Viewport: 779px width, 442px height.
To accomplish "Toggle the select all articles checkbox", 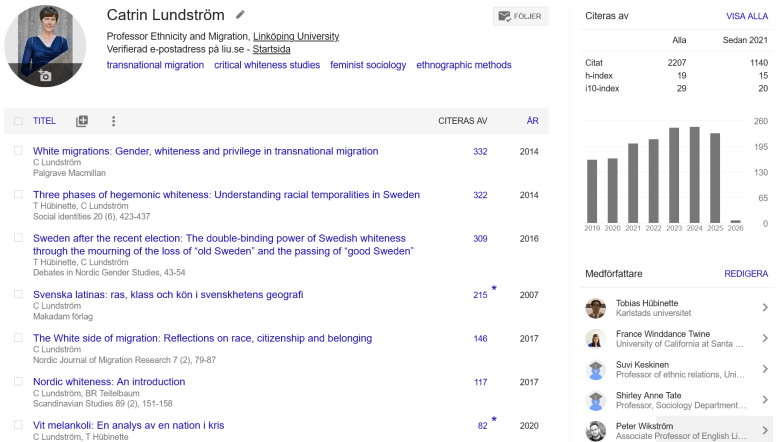I will pos(18,121).
